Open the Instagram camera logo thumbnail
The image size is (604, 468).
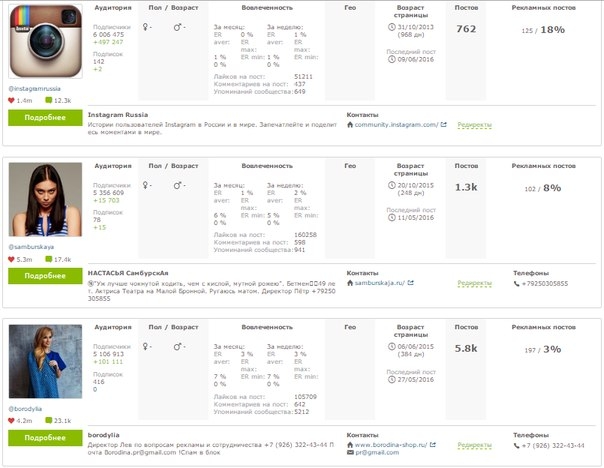[45, 41]
